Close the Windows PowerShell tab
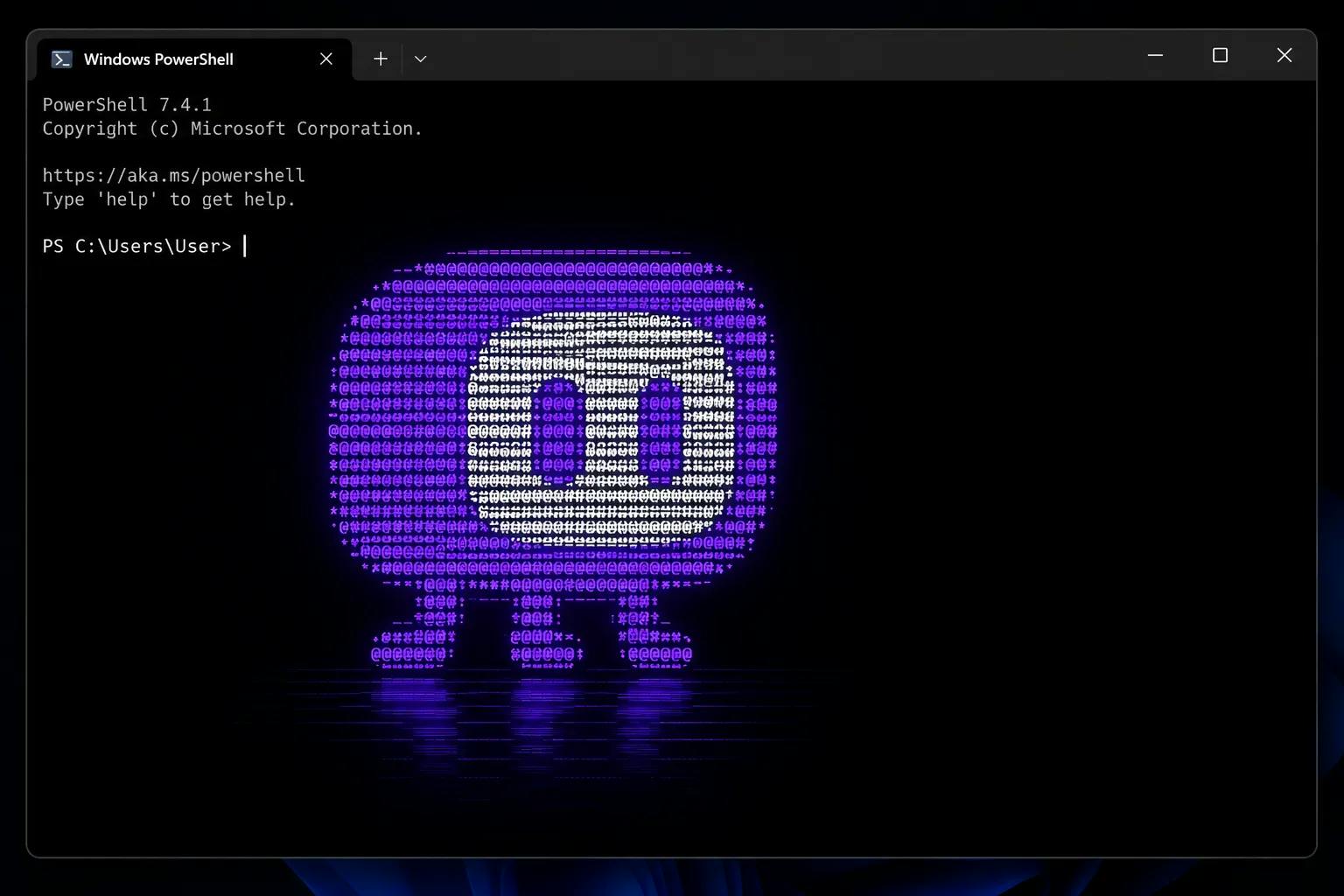This screenshot has width=1344, height=896. click(x=326, y=59)
